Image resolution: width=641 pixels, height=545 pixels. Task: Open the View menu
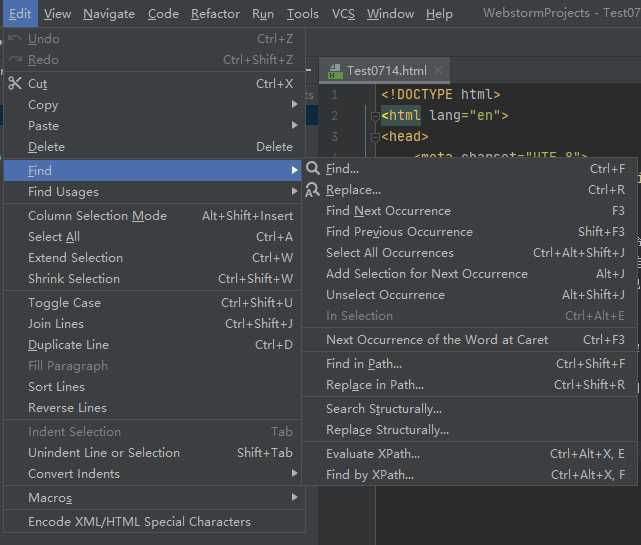pyautogui.click(x=57, y=14)
